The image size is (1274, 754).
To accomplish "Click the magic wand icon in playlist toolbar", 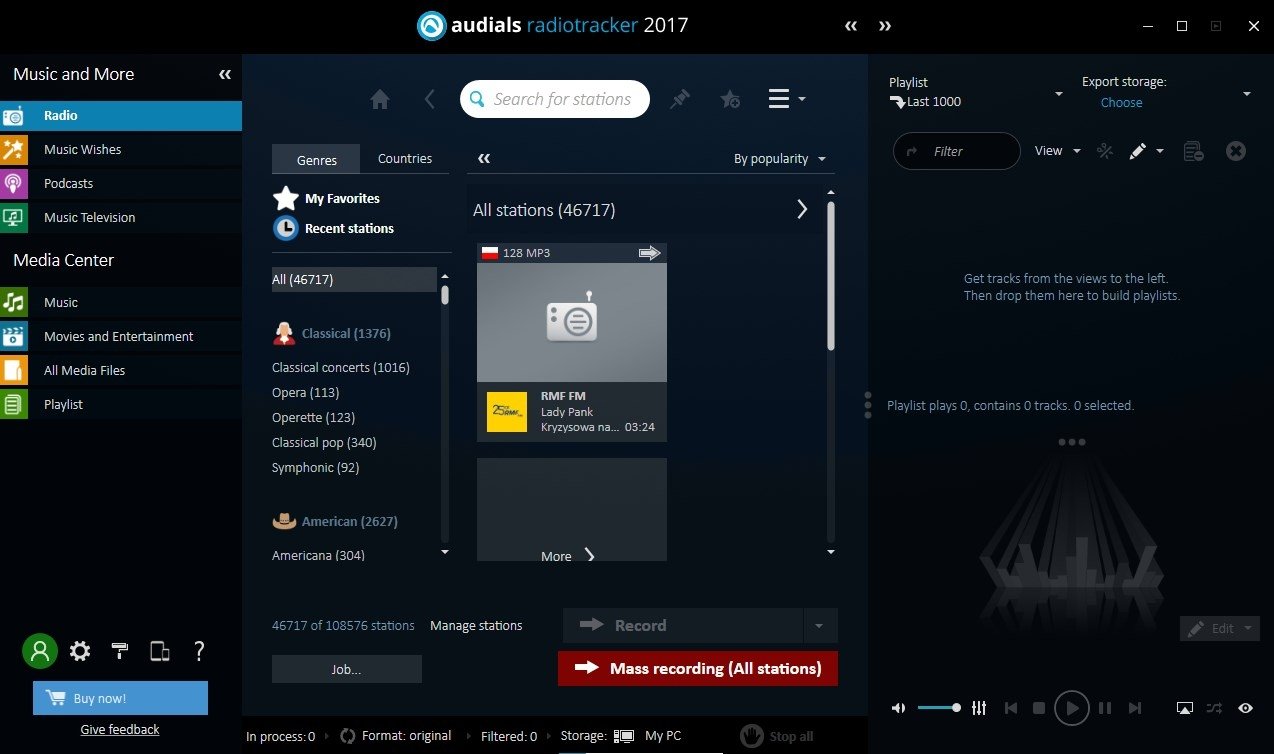I will (1105, 151).
